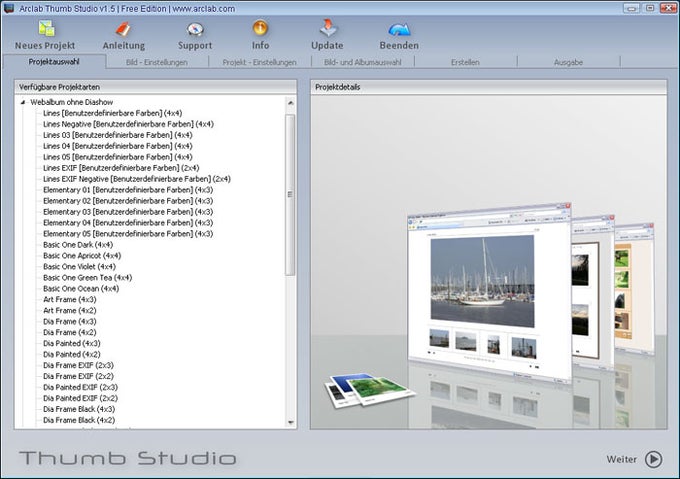Maximize the Thumb Studio window
The width and height of the screenshot is (680, 479).
coord(650,8)
